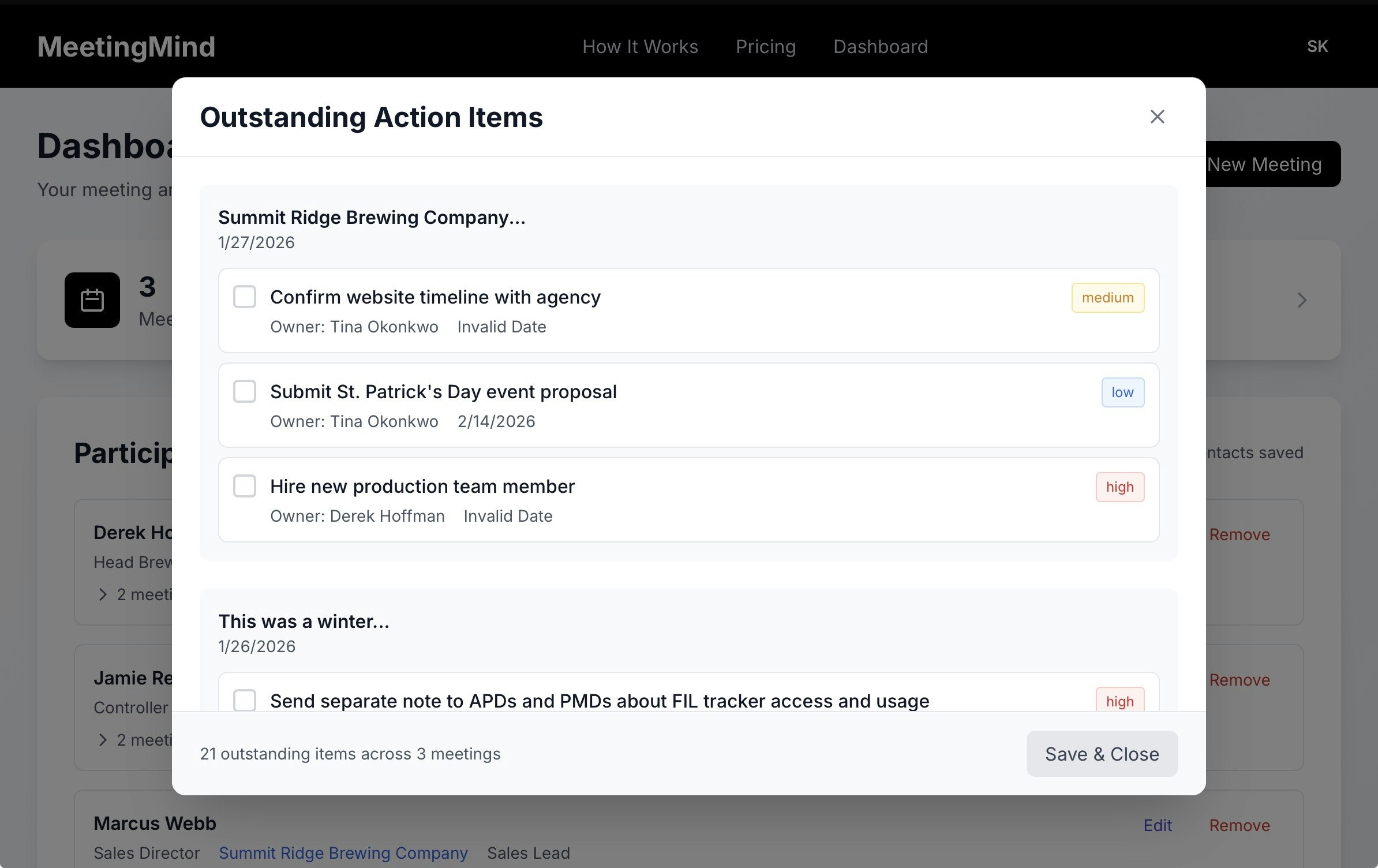The width and height of the screenshot is (1378, 868).
Task: Click Edit for Marcus Webb
Action: [x=1157, y=825]
